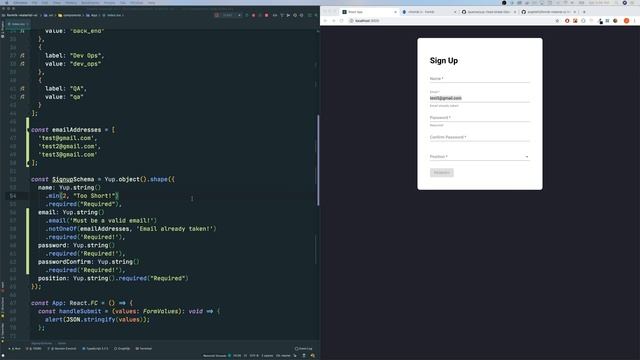
Task: Open Search Everywhere magnifier in IDE toolbar
Action: 316,15
